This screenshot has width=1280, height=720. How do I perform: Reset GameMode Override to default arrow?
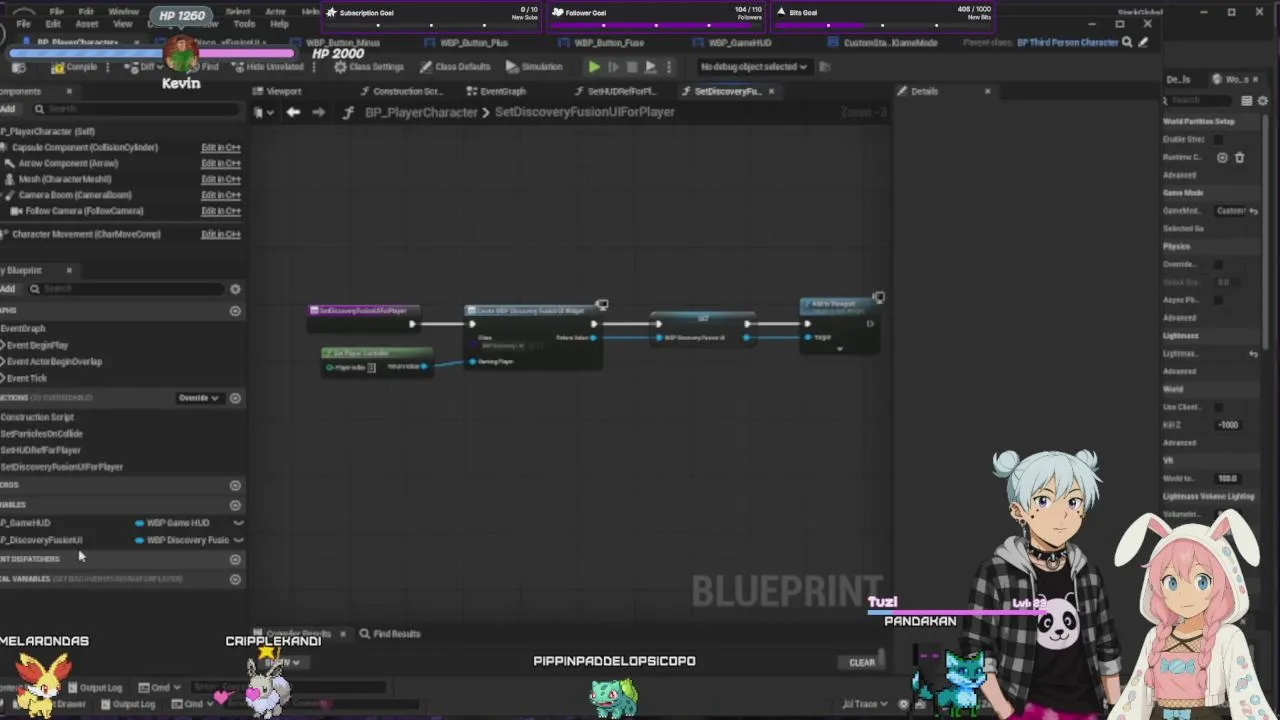point(1254,211)
